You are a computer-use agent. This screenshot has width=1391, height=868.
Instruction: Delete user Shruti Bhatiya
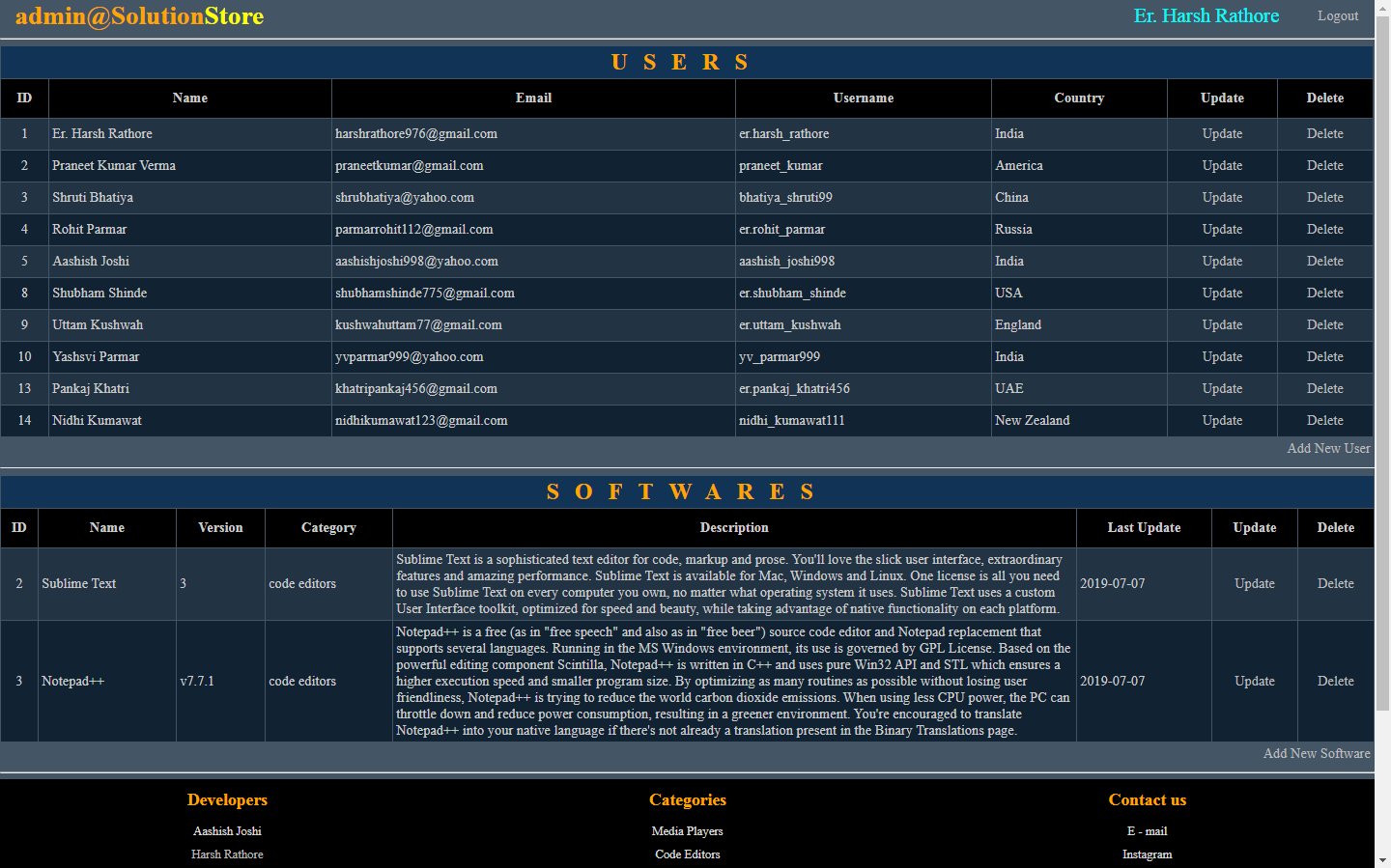(x=1324, y=198)
